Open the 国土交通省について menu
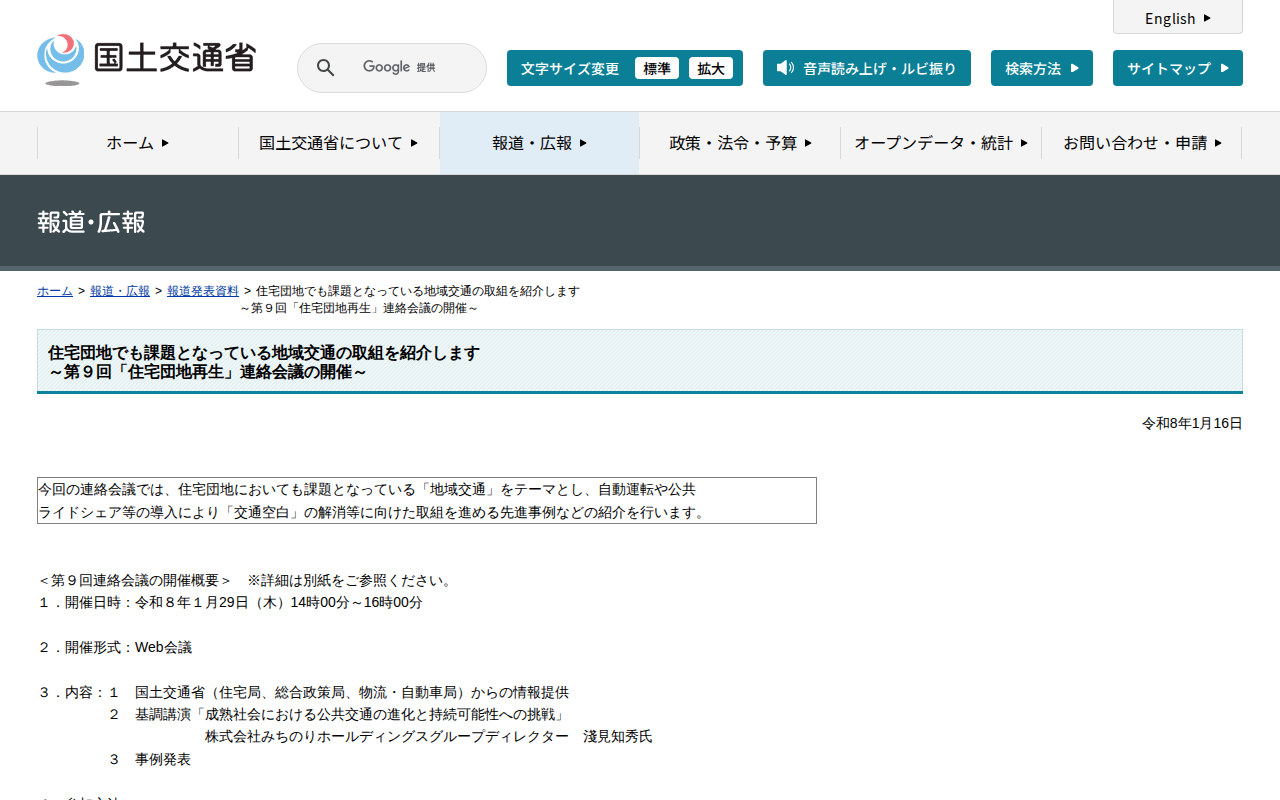This screenshot has height=800, width=1280. (339, 143)
